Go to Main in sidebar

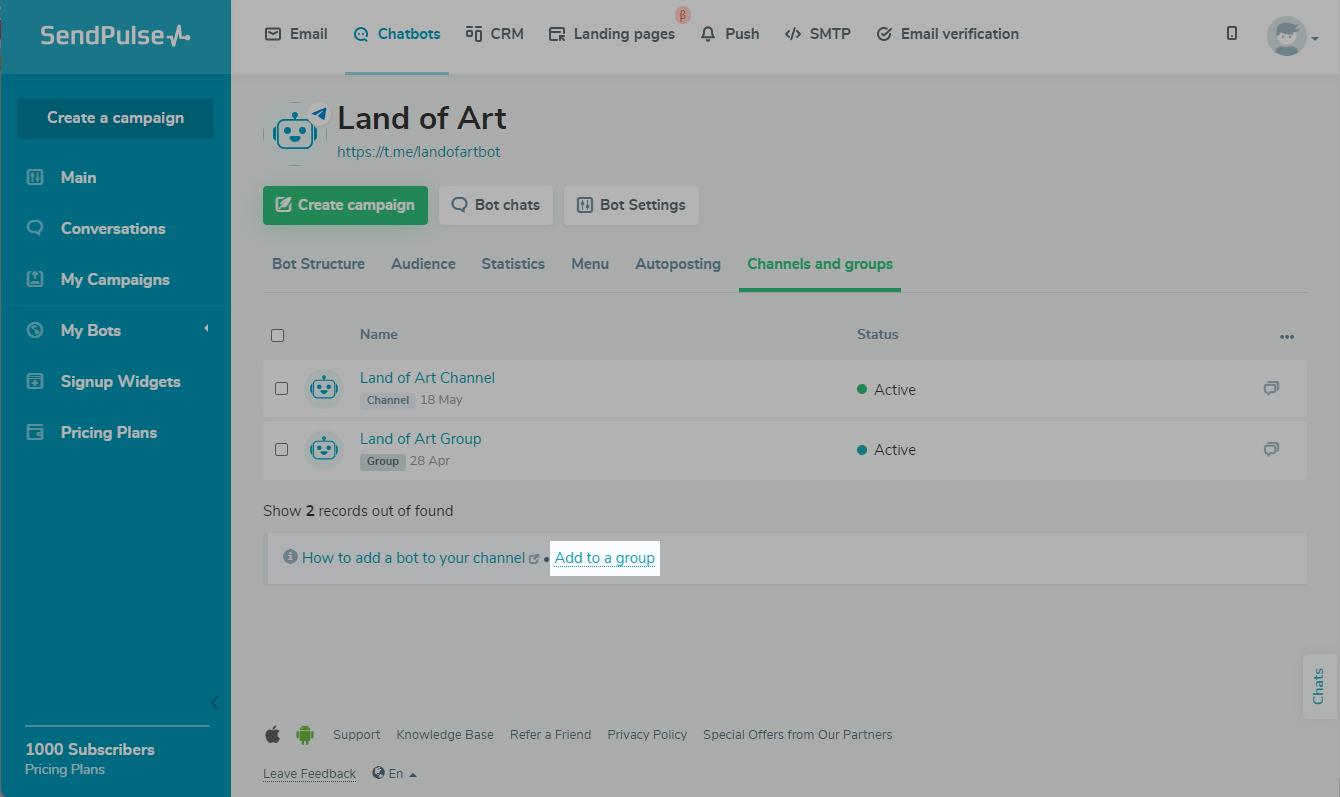pyautogui.click(x=78, y=178)
